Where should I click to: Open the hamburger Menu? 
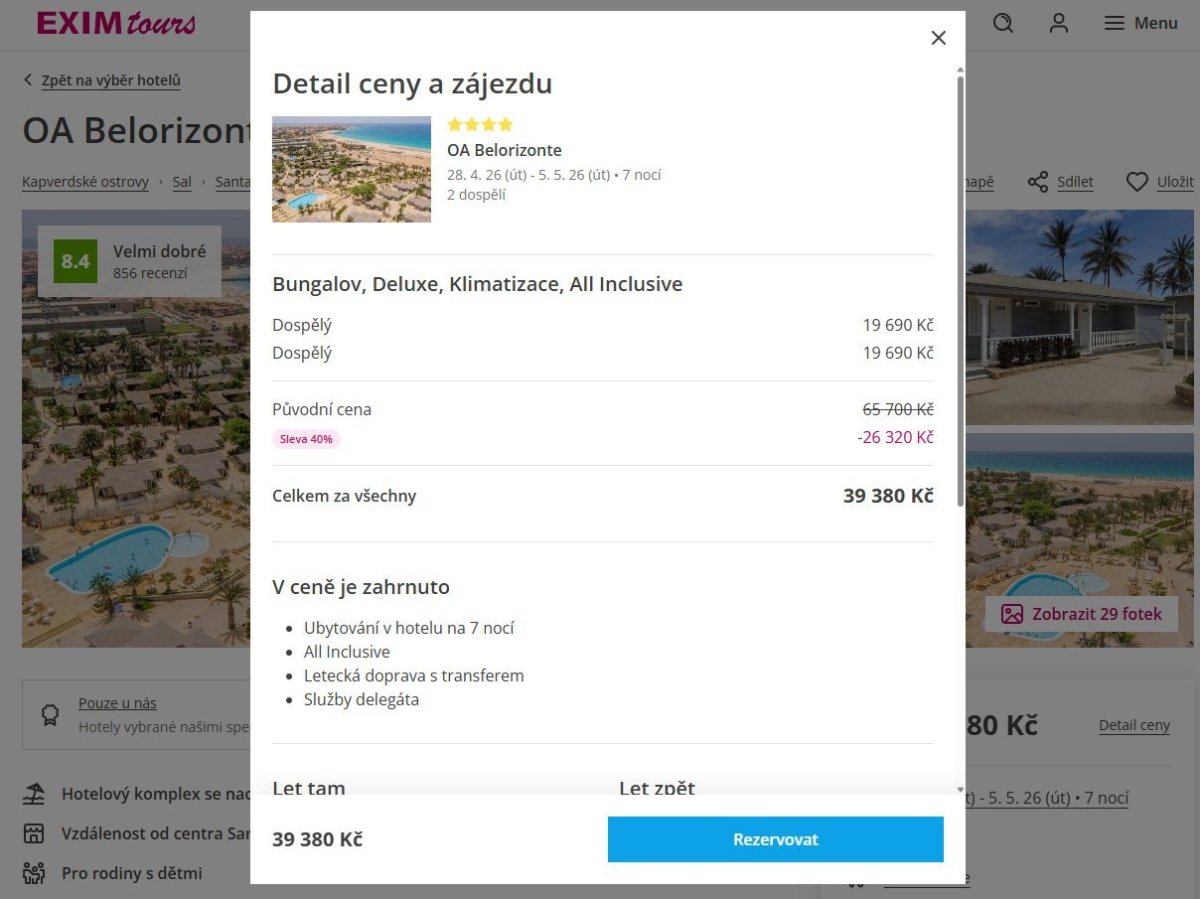pyautogui.click(x=1140, y=23)
